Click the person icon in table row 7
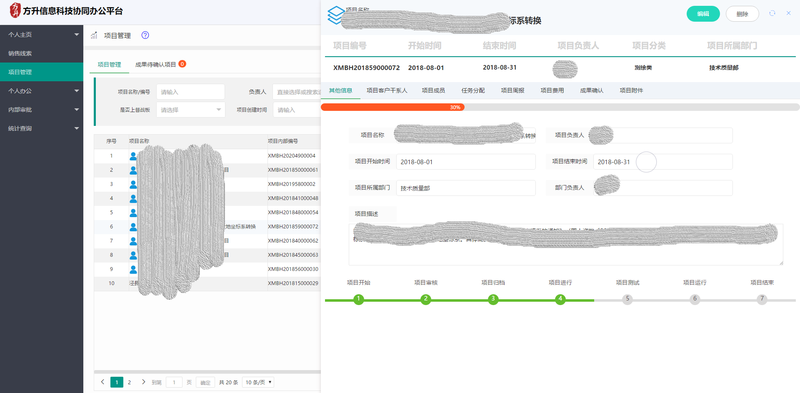 [x=133, y=240]
